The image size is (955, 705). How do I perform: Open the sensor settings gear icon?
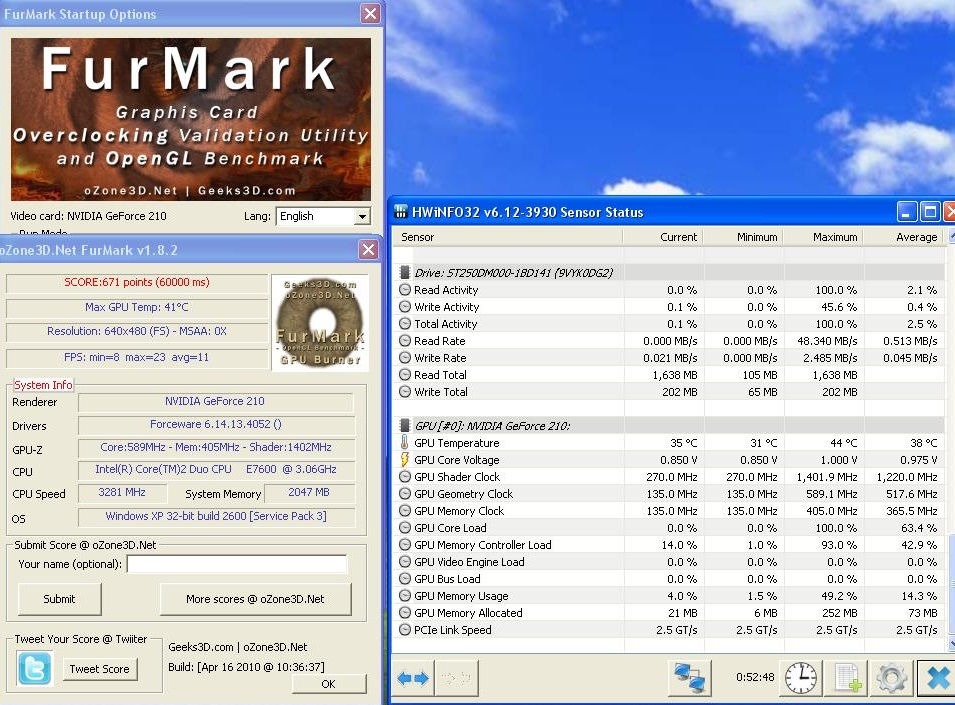[x=892, y=678]
